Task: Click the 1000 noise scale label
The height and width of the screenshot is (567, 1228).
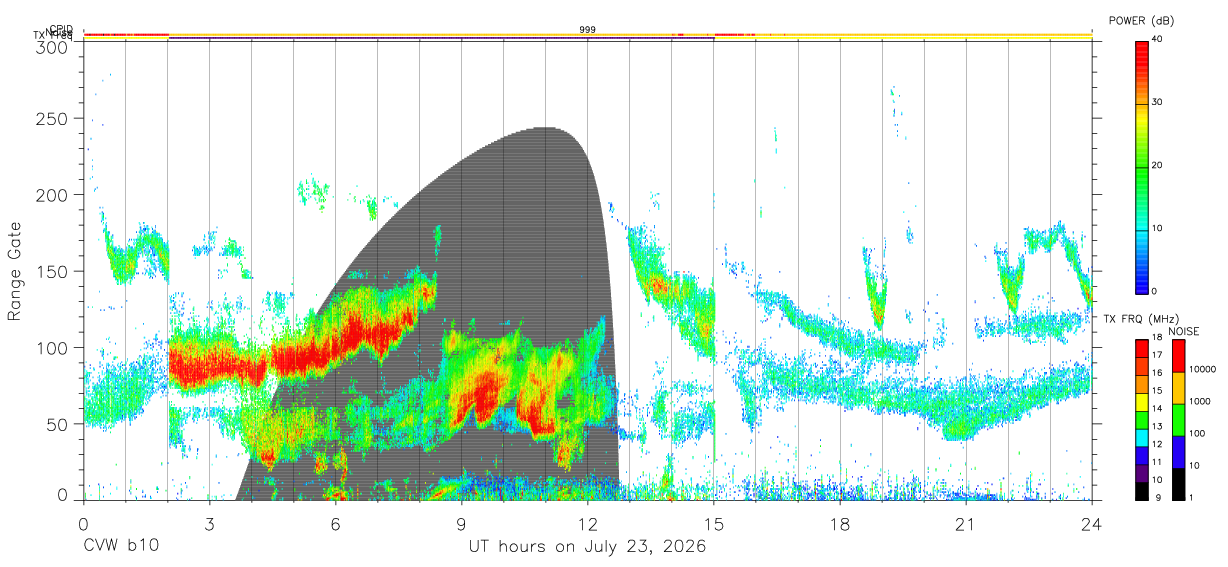Action: coord(1199,401)
